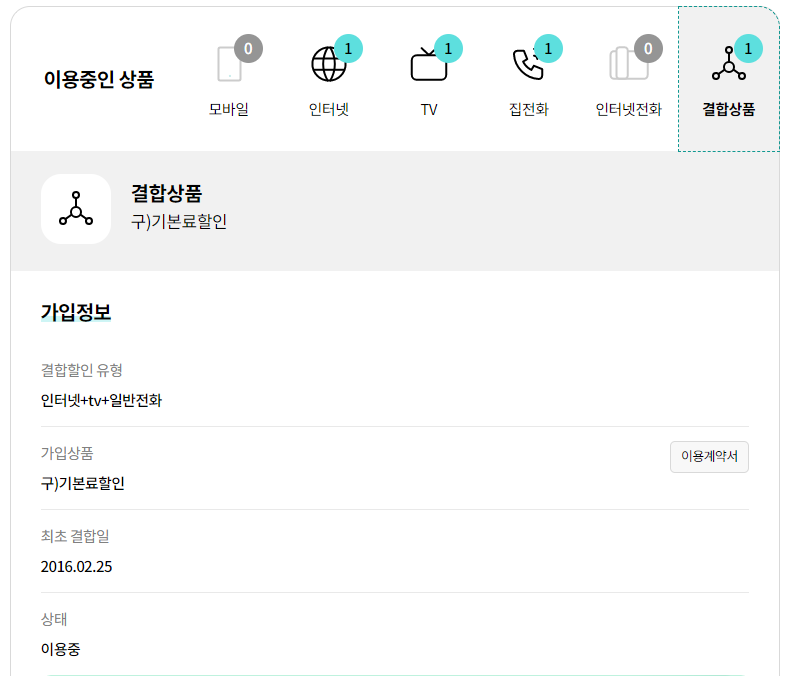Click the mobile phone icon
The height and width of the screenshot is (676, 799).
229,65
